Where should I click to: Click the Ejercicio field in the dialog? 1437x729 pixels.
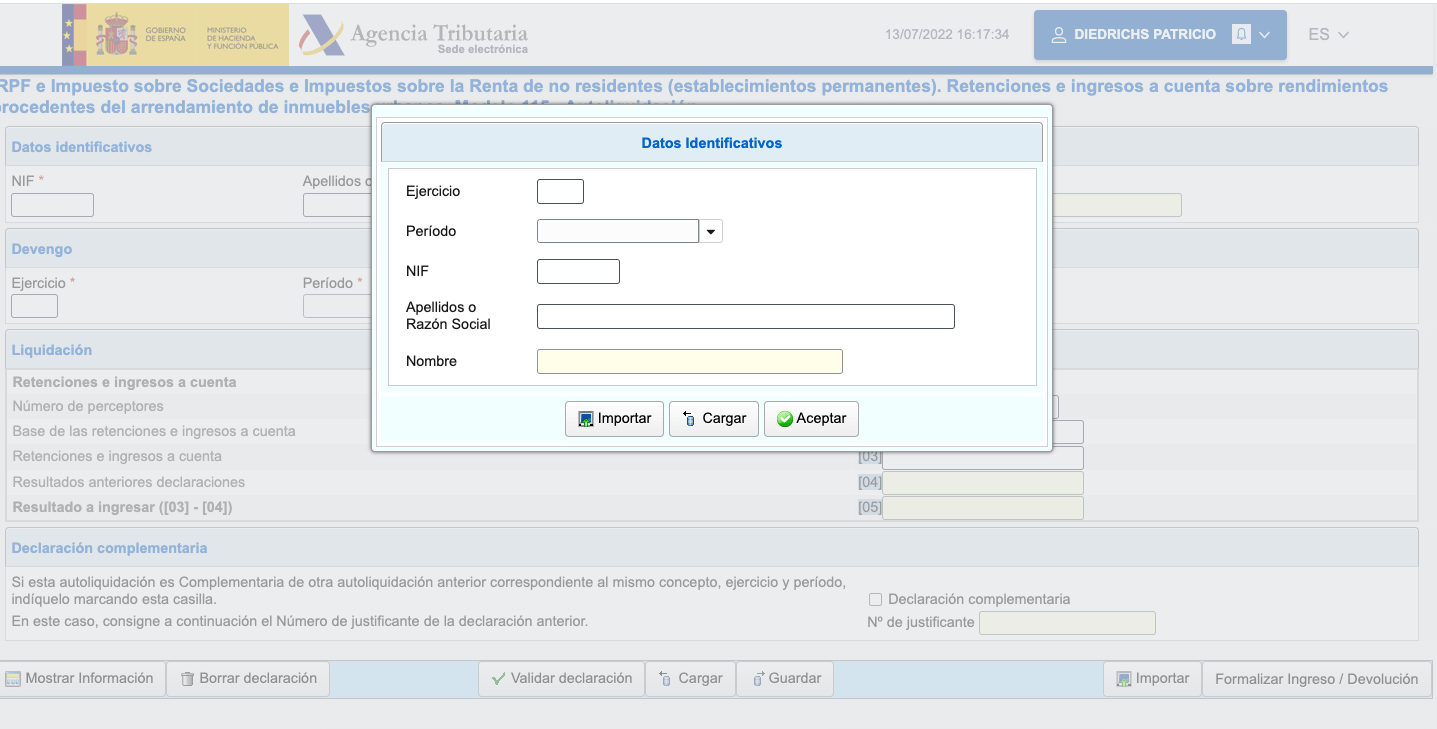(x=560, y=192)
